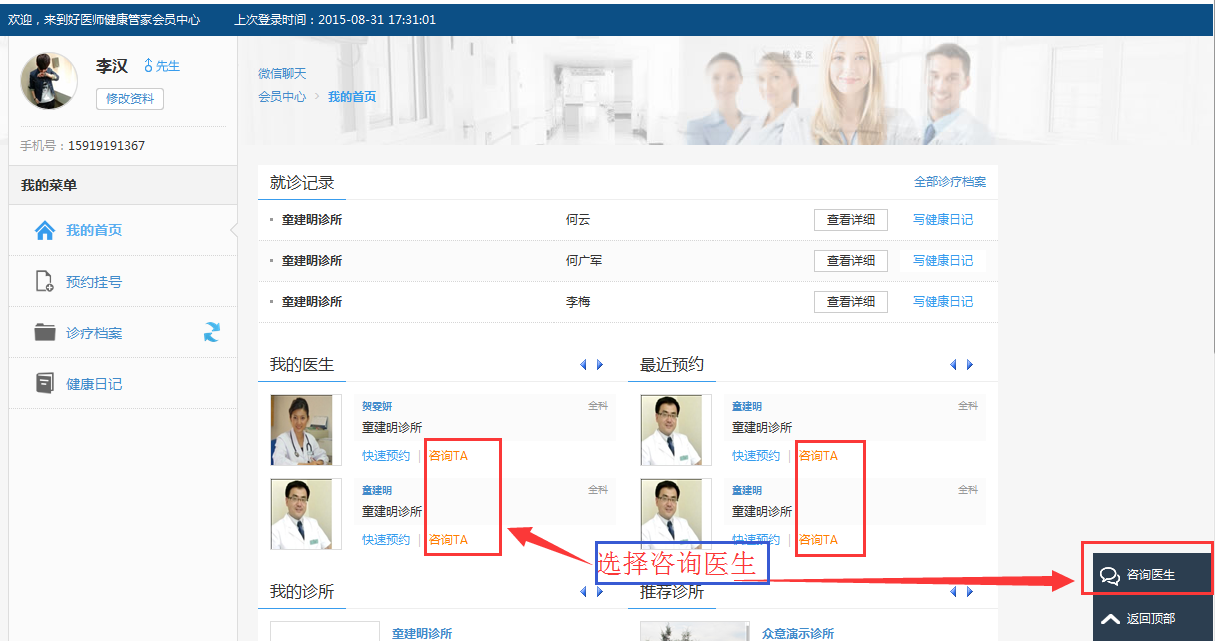Click 会员中心 in the breadcrumb

click(279, 96)
